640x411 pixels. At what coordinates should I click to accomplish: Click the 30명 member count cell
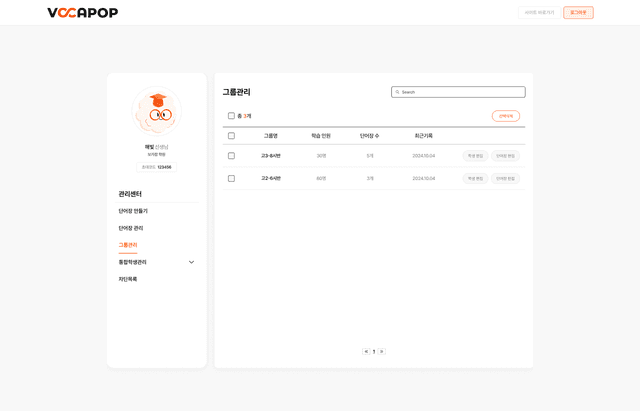point(321,156)
